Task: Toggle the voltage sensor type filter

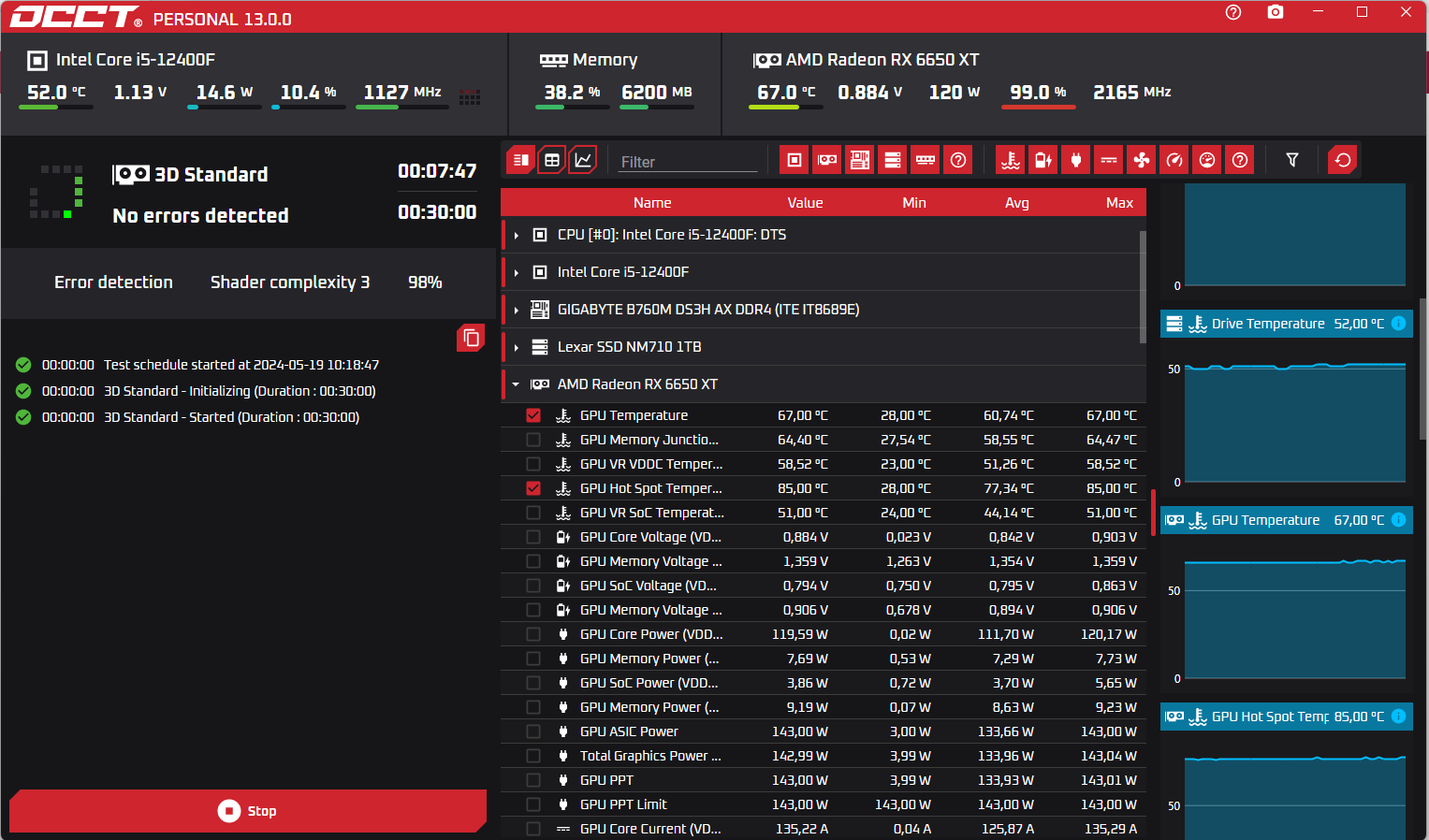Action: [x=1043, y=160]
